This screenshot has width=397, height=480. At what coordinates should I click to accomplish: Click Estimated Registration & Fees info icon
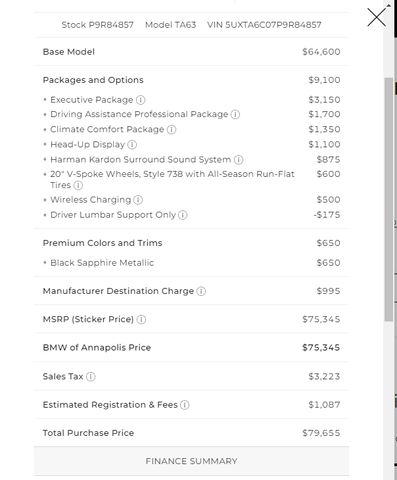coord(185,405)
